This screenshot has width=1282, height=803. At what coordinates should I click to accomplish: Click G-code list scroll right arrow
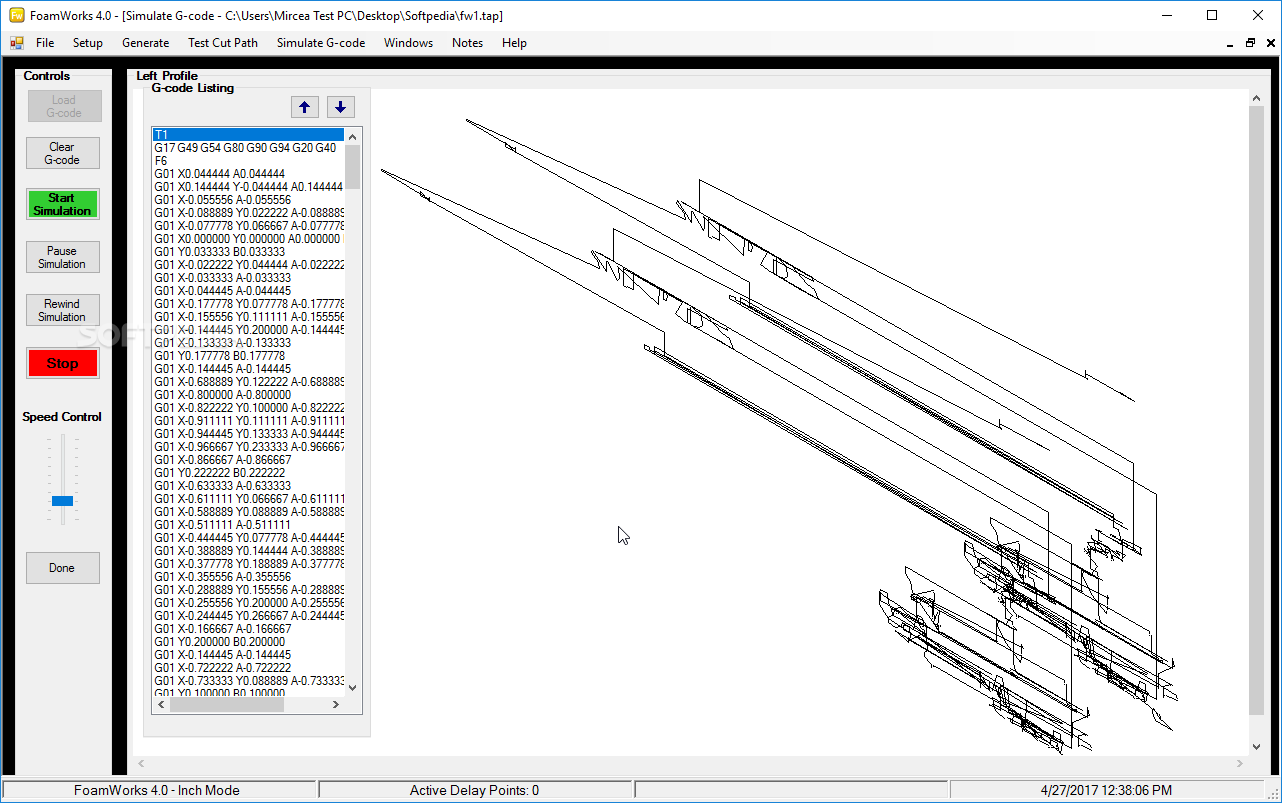point(337,704)
